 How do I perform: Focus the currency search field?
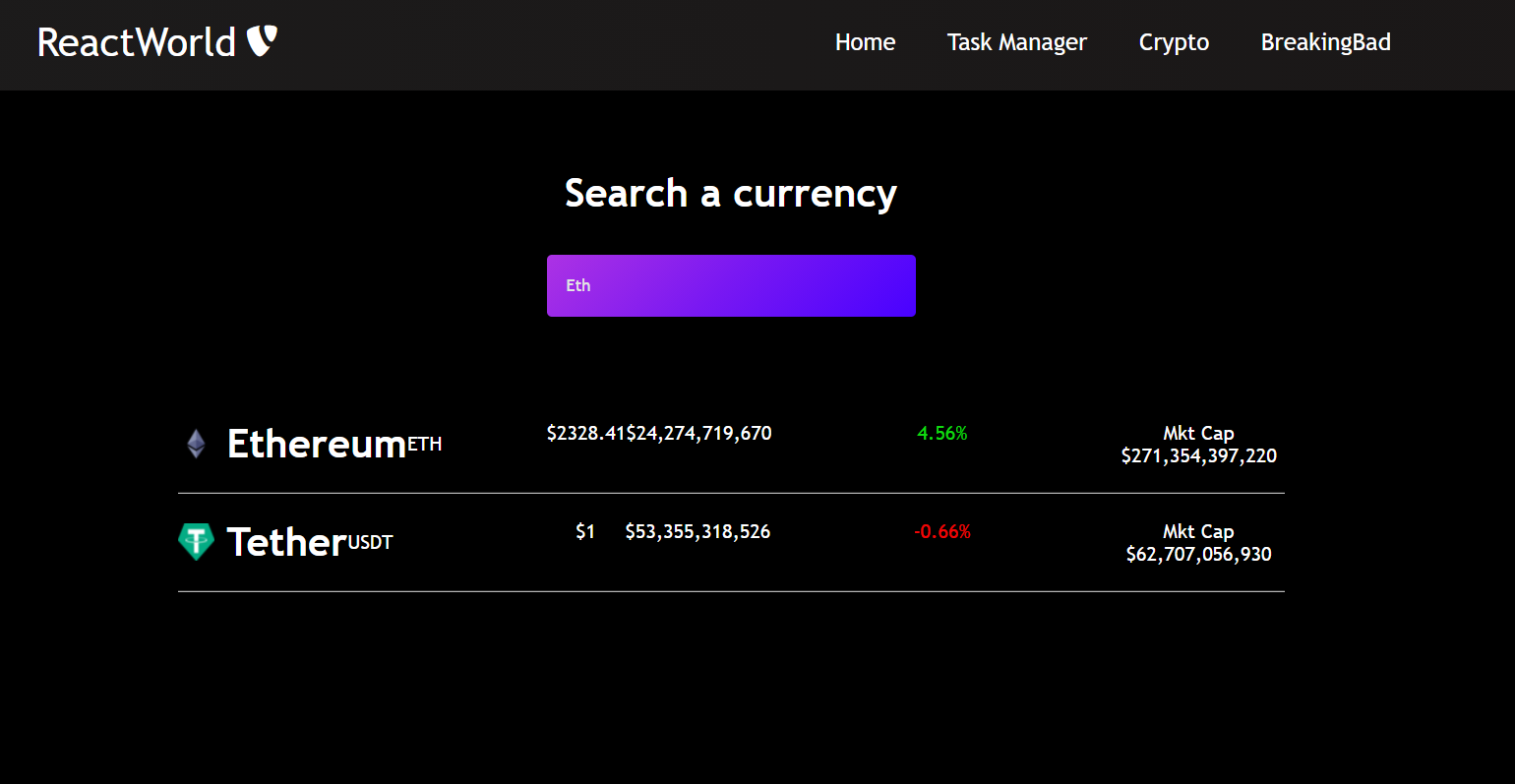(x=731, y=285)
